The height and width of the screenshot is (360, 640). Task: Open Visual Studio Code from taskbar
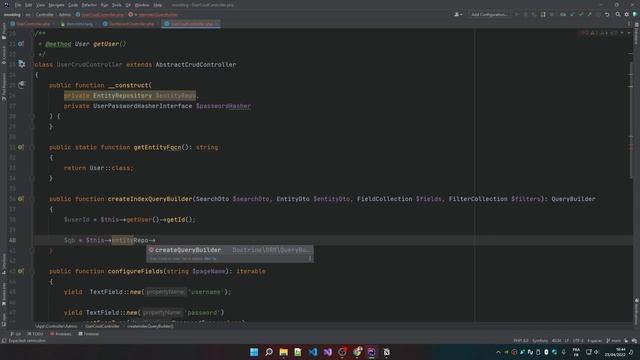pos(313,352)
